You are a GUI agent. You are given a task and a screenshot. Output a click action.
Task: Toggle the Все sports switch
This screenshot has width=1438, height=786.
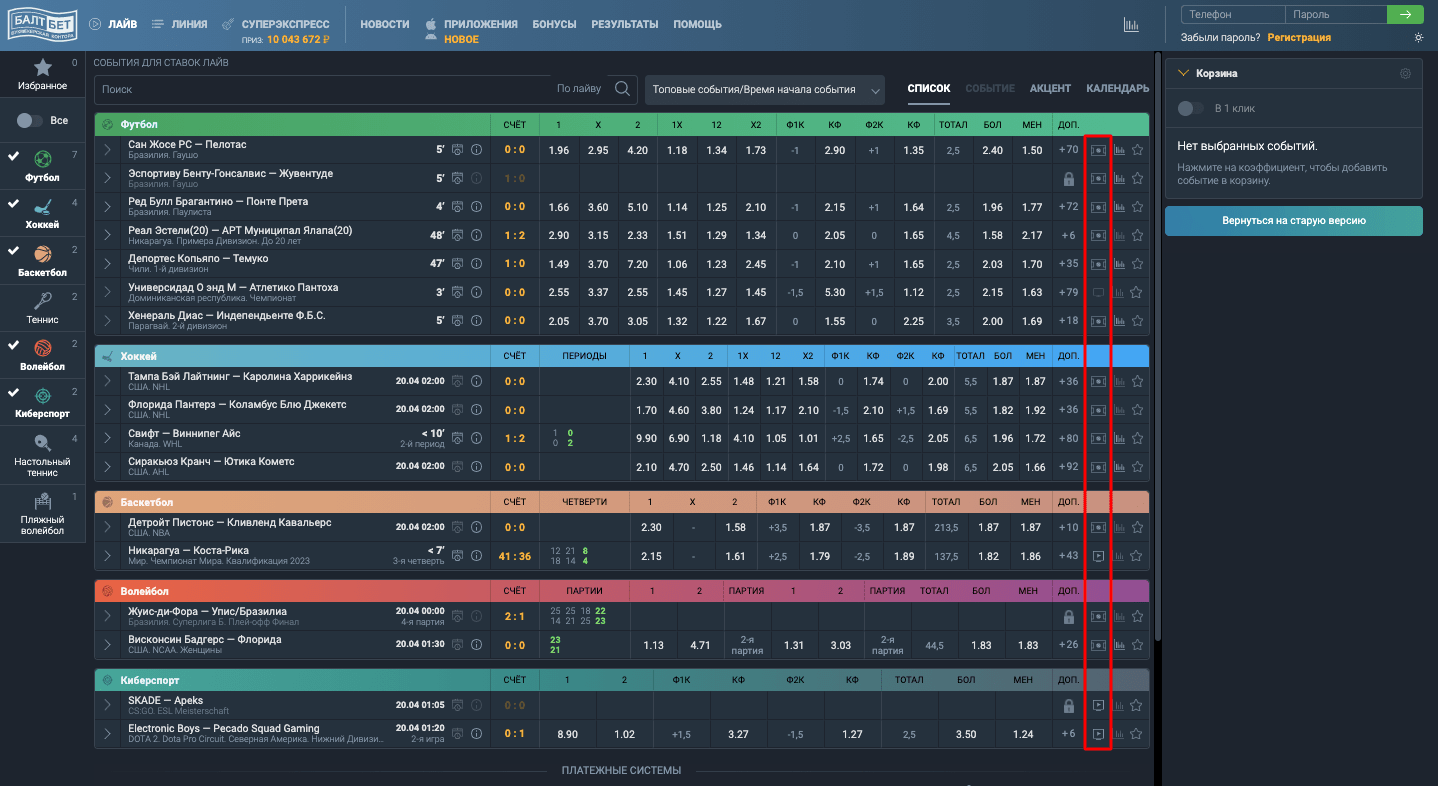coord(30,120)
